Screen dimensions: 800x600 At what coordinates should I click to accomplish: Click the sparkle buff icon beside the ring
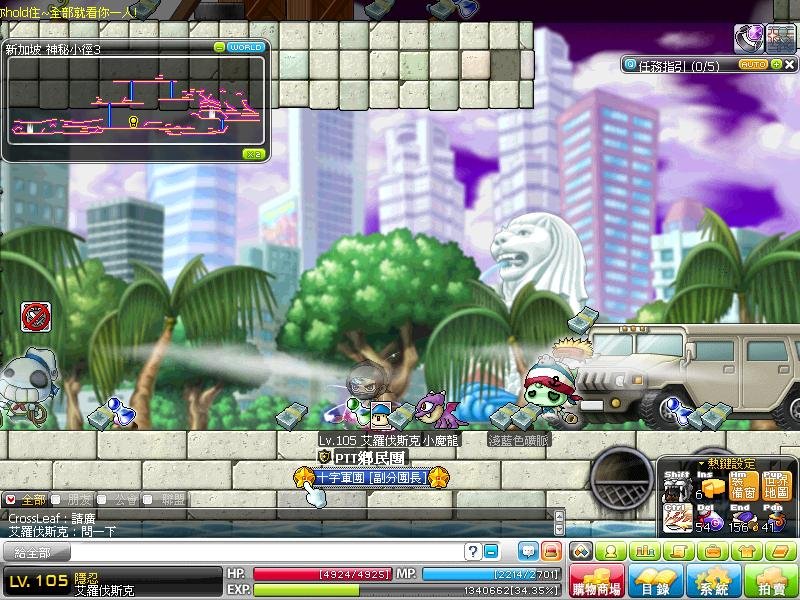tap(781, 39)
